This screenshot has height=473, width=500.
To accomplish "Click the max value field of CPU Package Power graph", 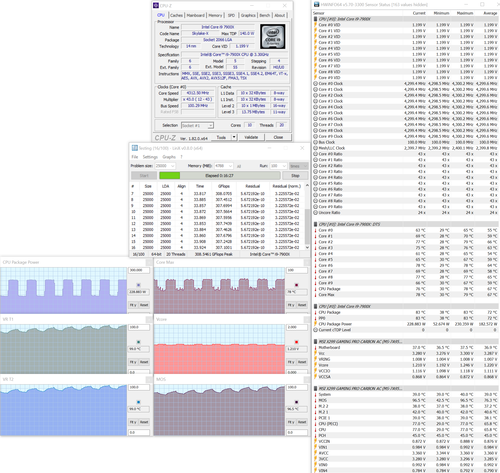I will point(139,270).
